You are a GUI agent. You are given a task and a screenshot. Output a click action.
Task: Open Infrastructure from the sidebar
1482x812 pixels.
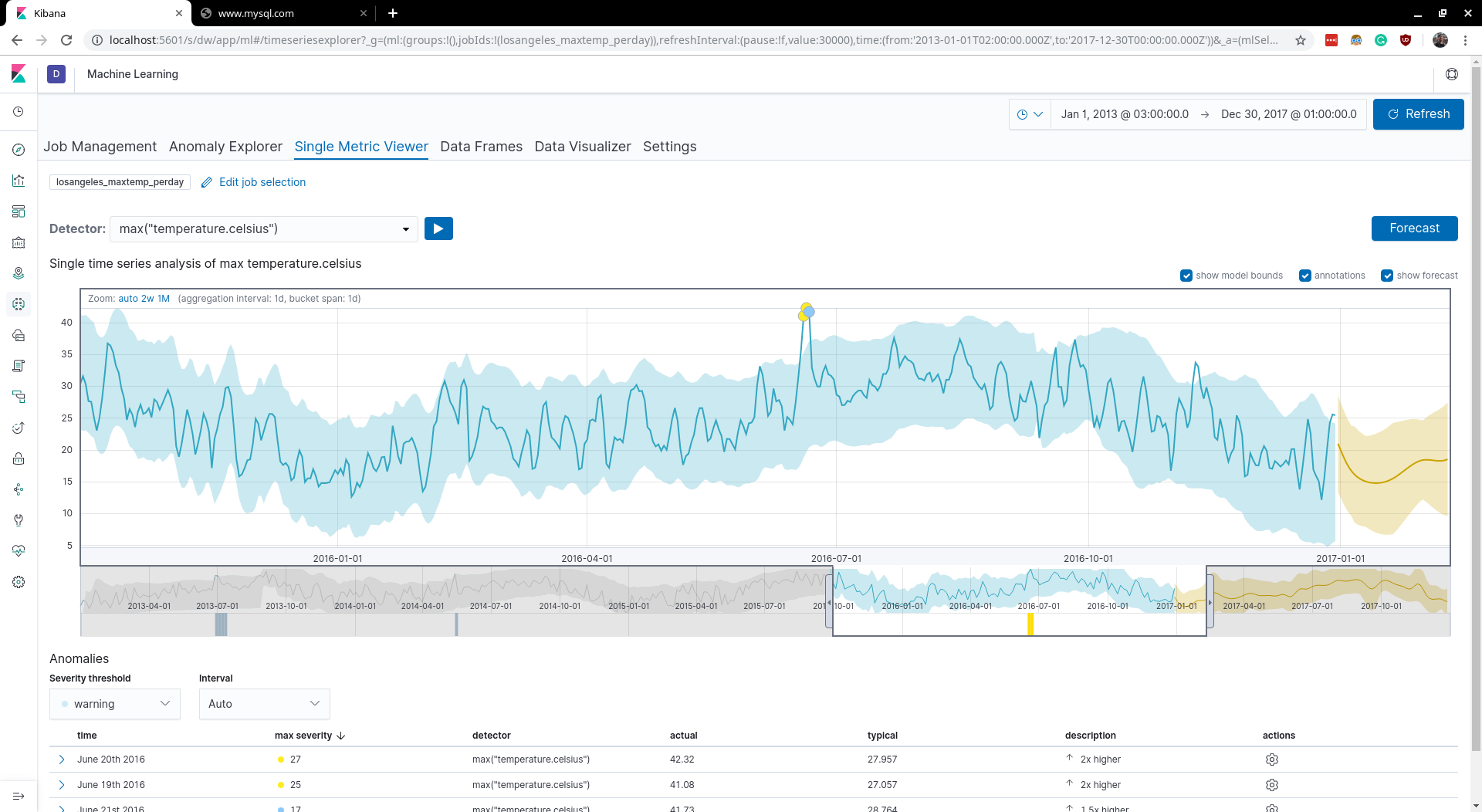(19, 335)
